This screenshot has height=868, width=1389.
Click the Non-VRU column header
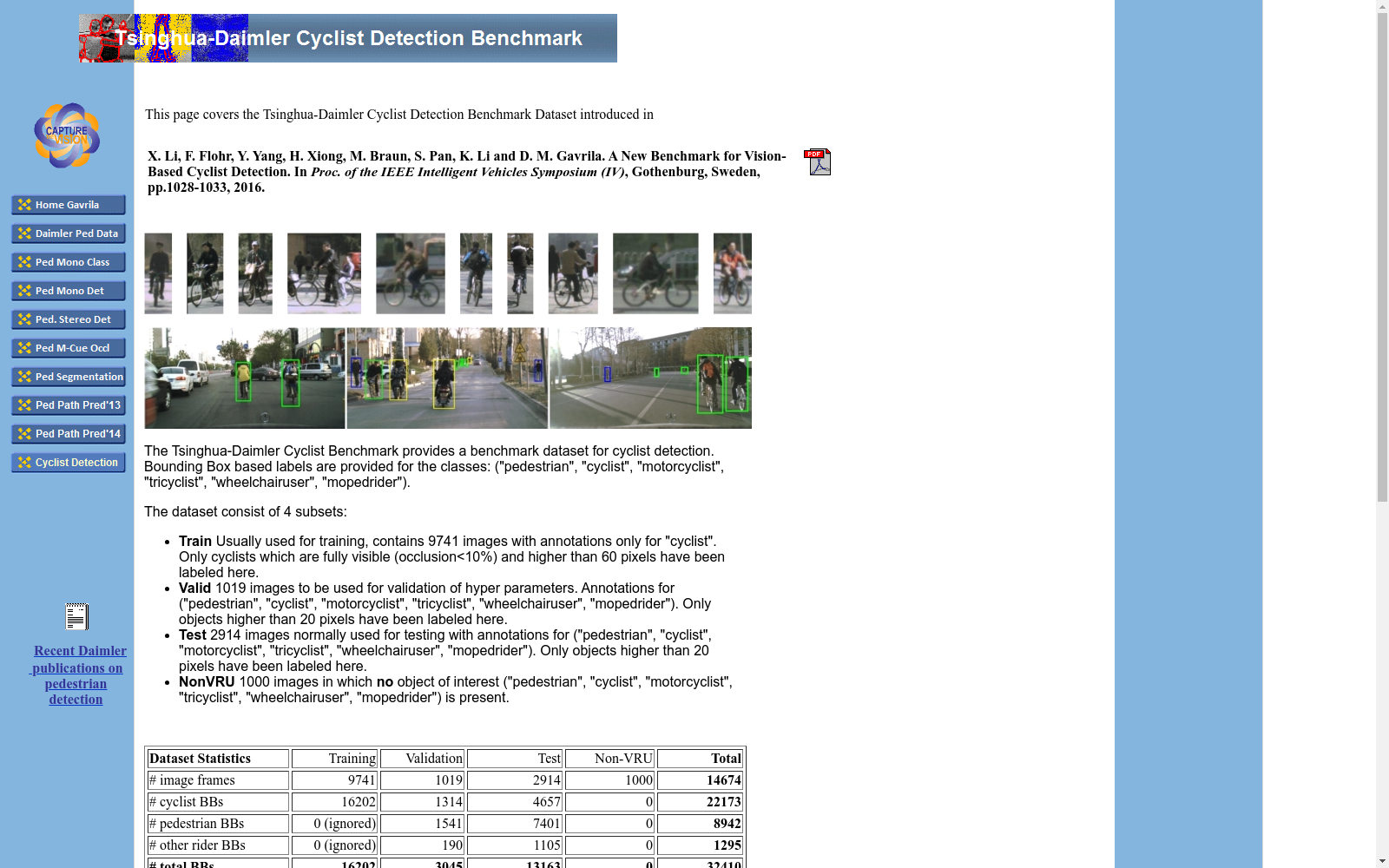tap(609, 759)
